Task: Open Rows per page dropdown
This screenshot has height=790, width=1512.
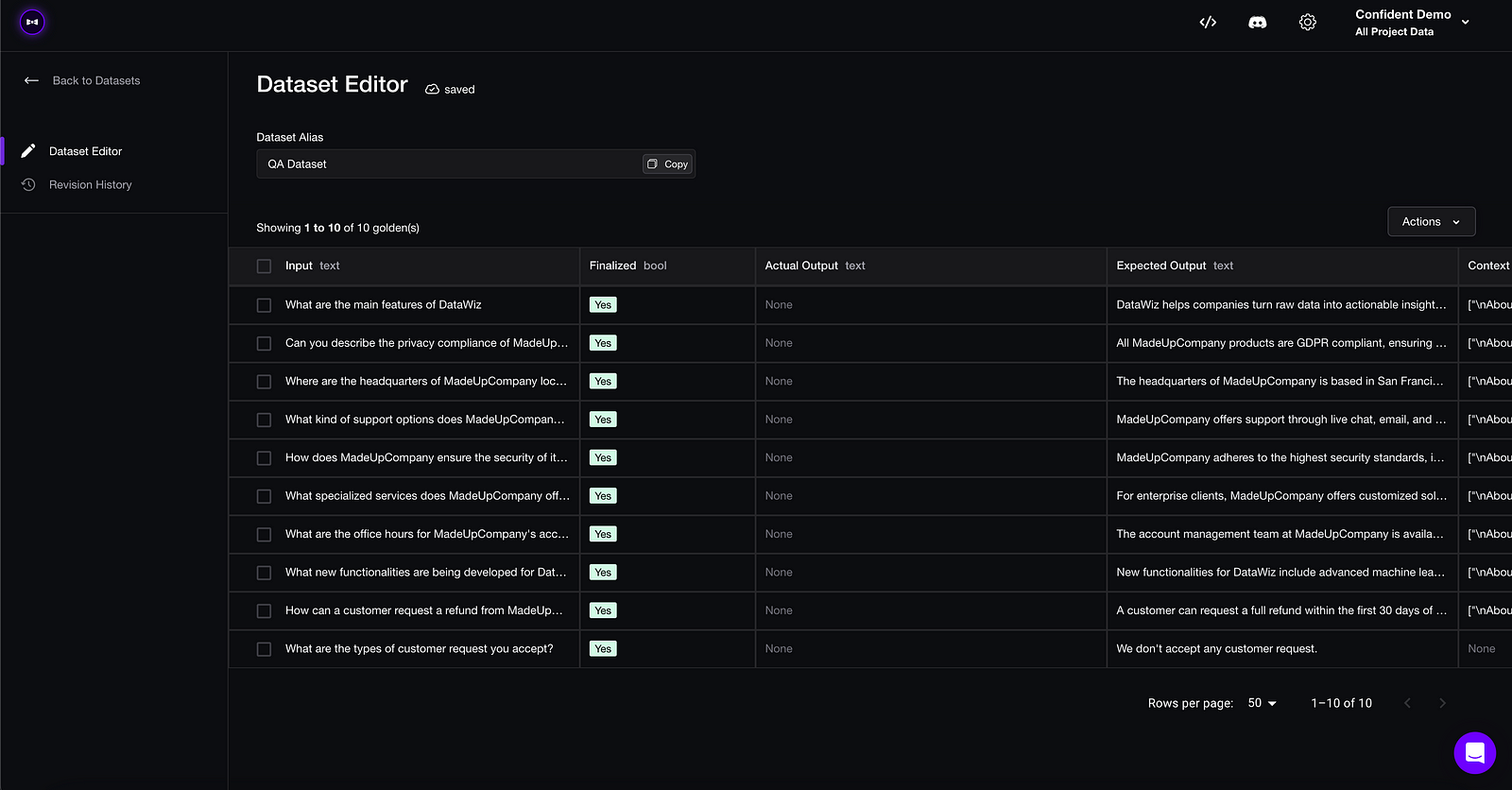Action: click(x=1263, y=703)
